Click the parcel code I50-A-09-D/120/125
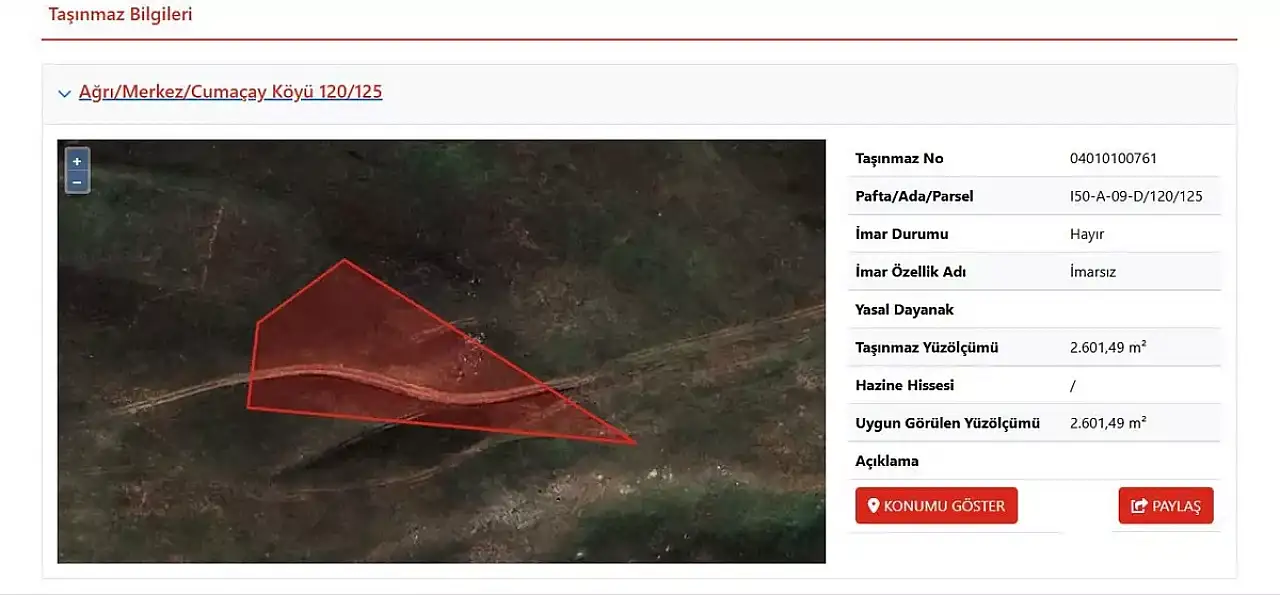1280x595 pixels. tap(1135, 196)
